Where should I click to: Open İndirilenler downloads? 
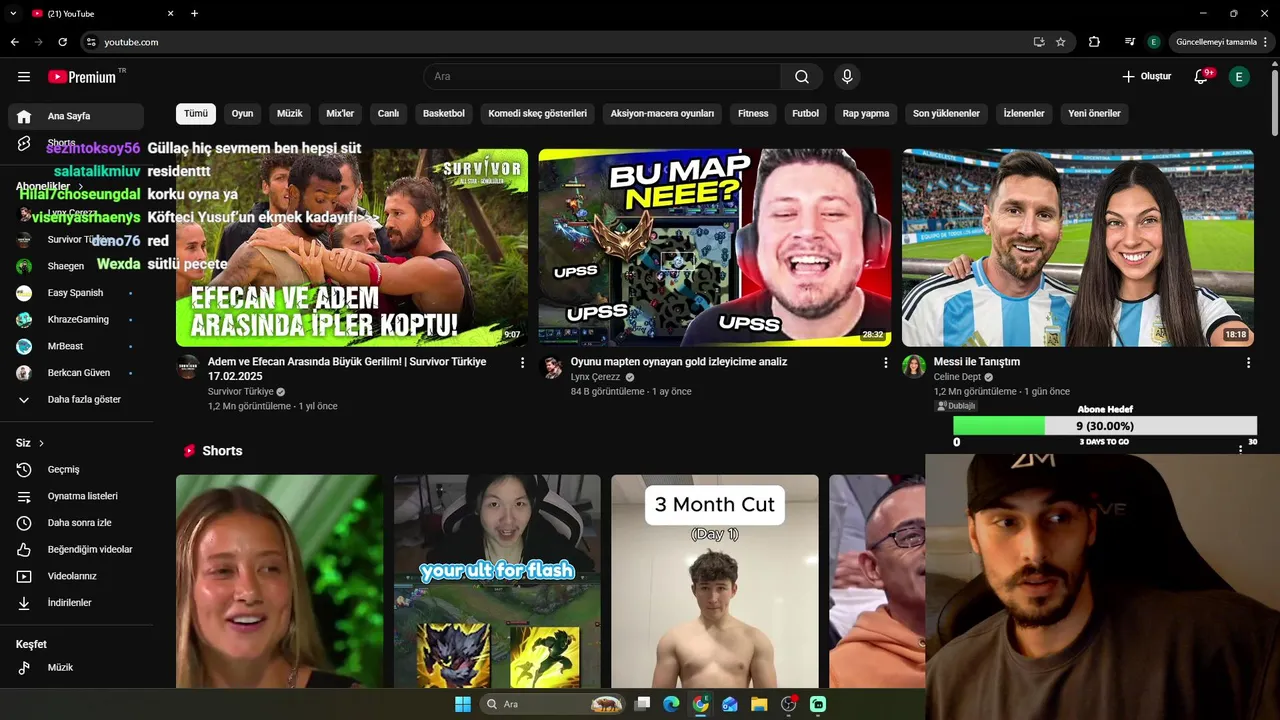(x=76, y=603)
